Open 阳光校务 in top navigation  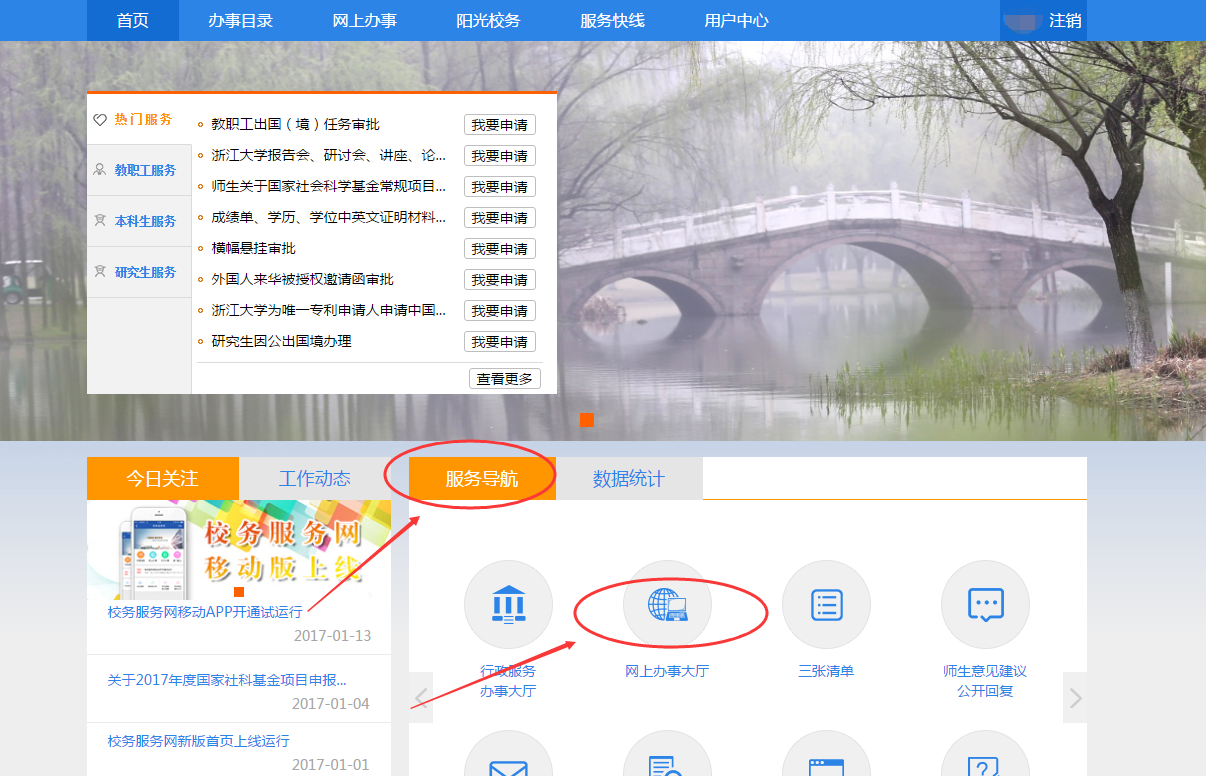point(488,21)
